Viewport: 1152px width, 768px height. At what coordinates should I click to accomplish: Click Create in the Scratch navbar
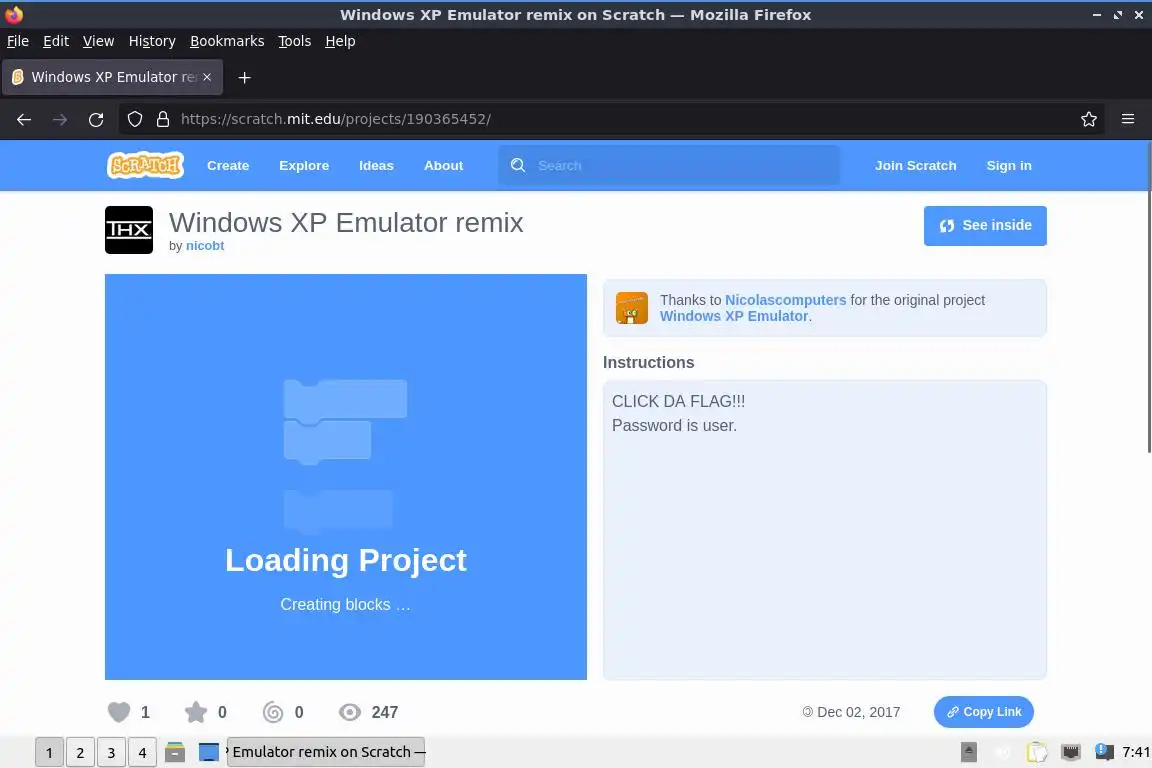pos(228,165)
